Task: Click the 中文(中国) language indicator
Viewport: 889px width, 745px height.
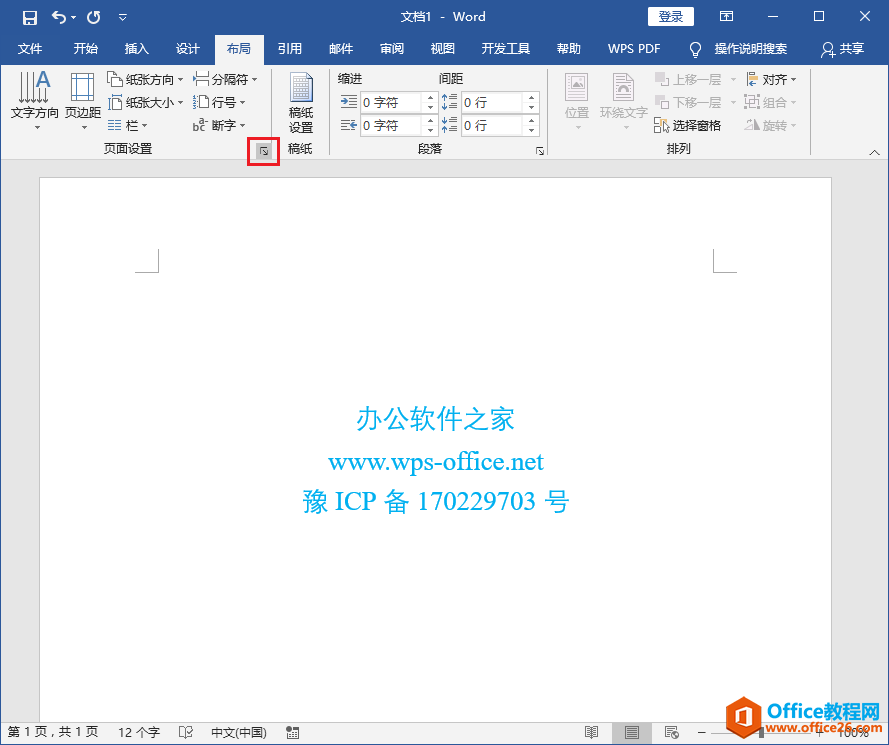Action: click(x=239, y=732)
